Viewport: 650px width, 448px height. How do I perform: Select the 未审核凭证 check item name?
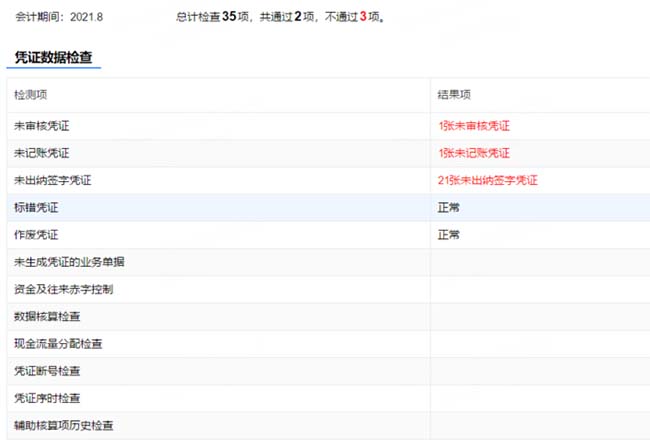[42, 126]
